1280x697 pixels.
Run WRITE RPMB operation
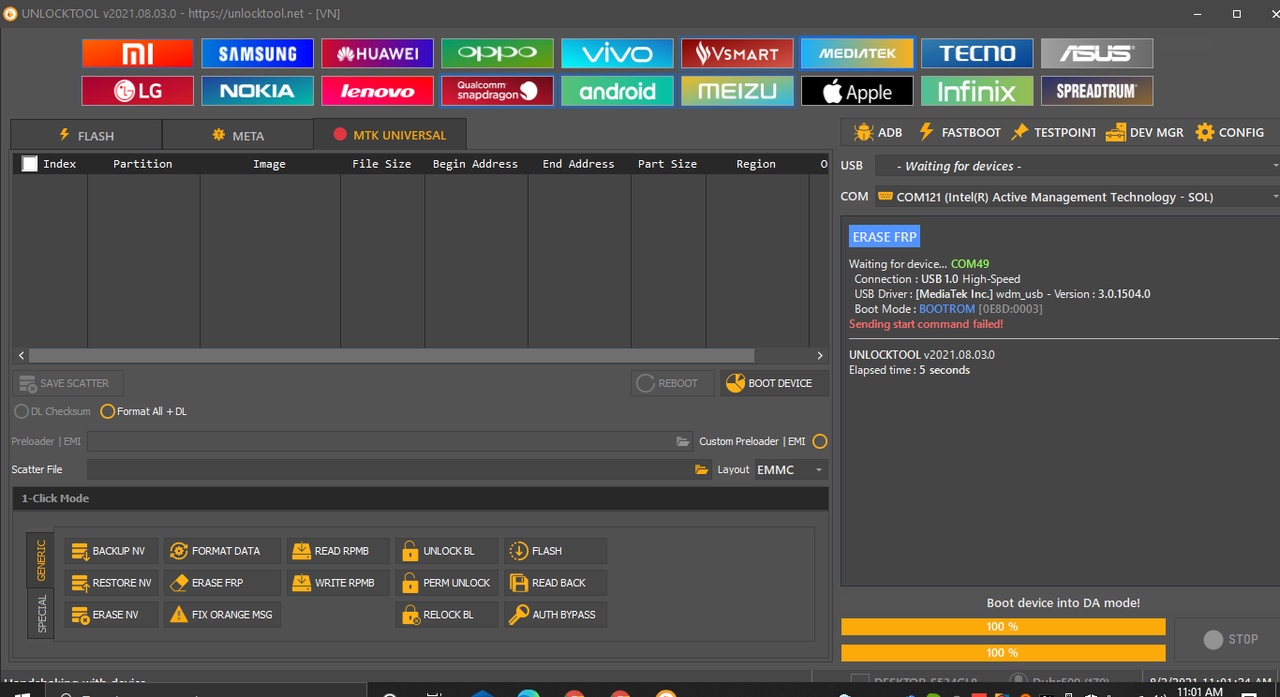[337, 583]
